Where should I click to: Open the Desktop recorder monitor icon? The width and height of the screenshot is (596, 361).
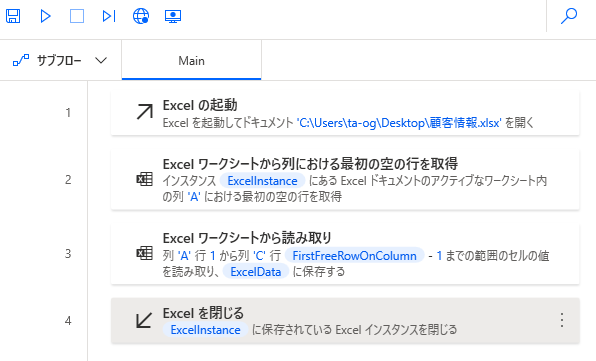[173, 16]
